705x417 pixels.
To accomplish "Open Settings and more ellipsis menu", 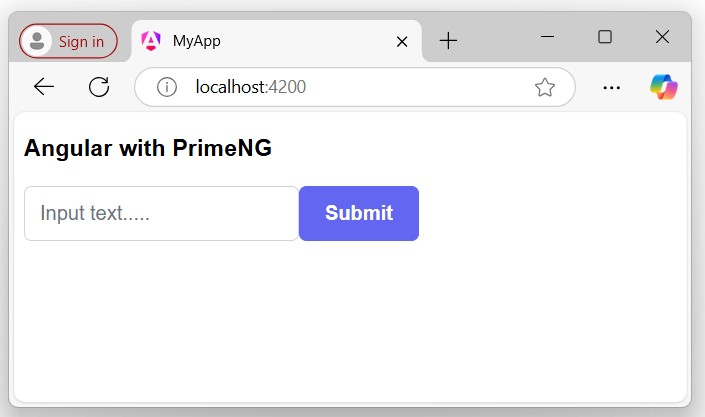I will coord(612,87).
